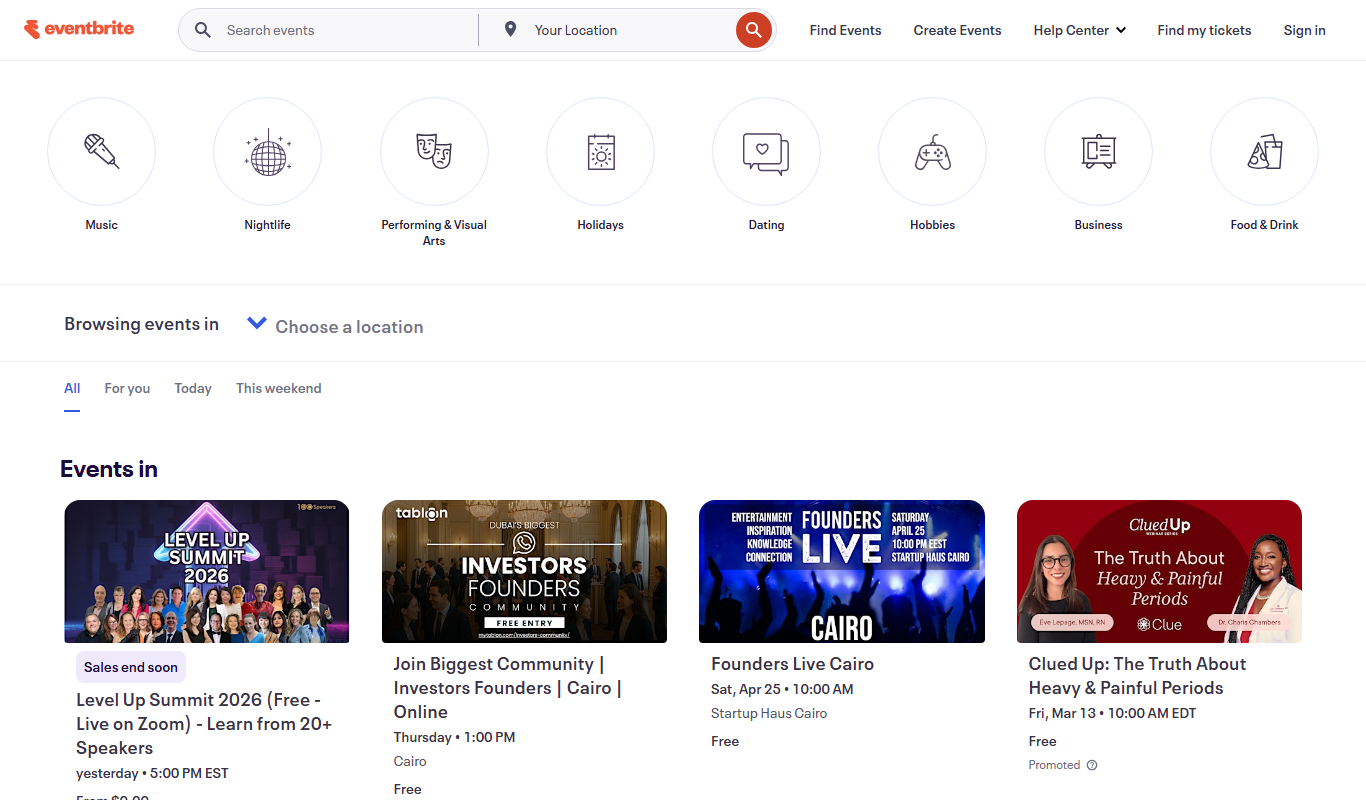Click the Nightlife category label
1366x800 pixels.
(x=268, y=225)
